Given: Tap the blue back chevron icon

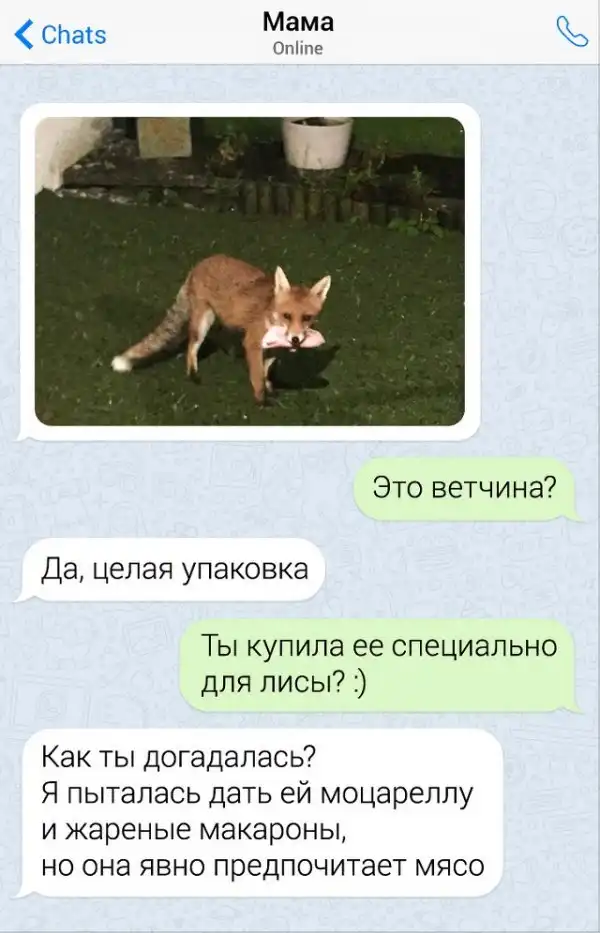Looking at the screenshot, I should click(x=24, y=34).
